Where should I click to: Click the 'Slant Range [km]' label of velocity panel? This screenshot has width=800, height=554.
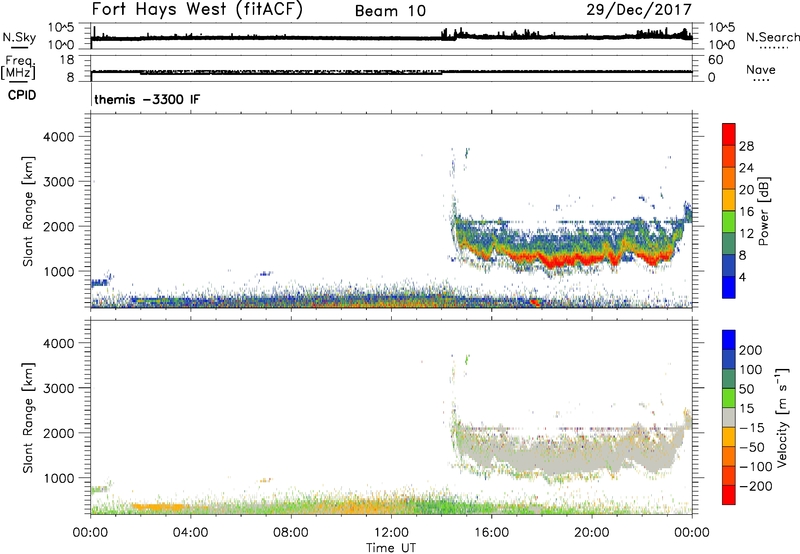(28, 418)
